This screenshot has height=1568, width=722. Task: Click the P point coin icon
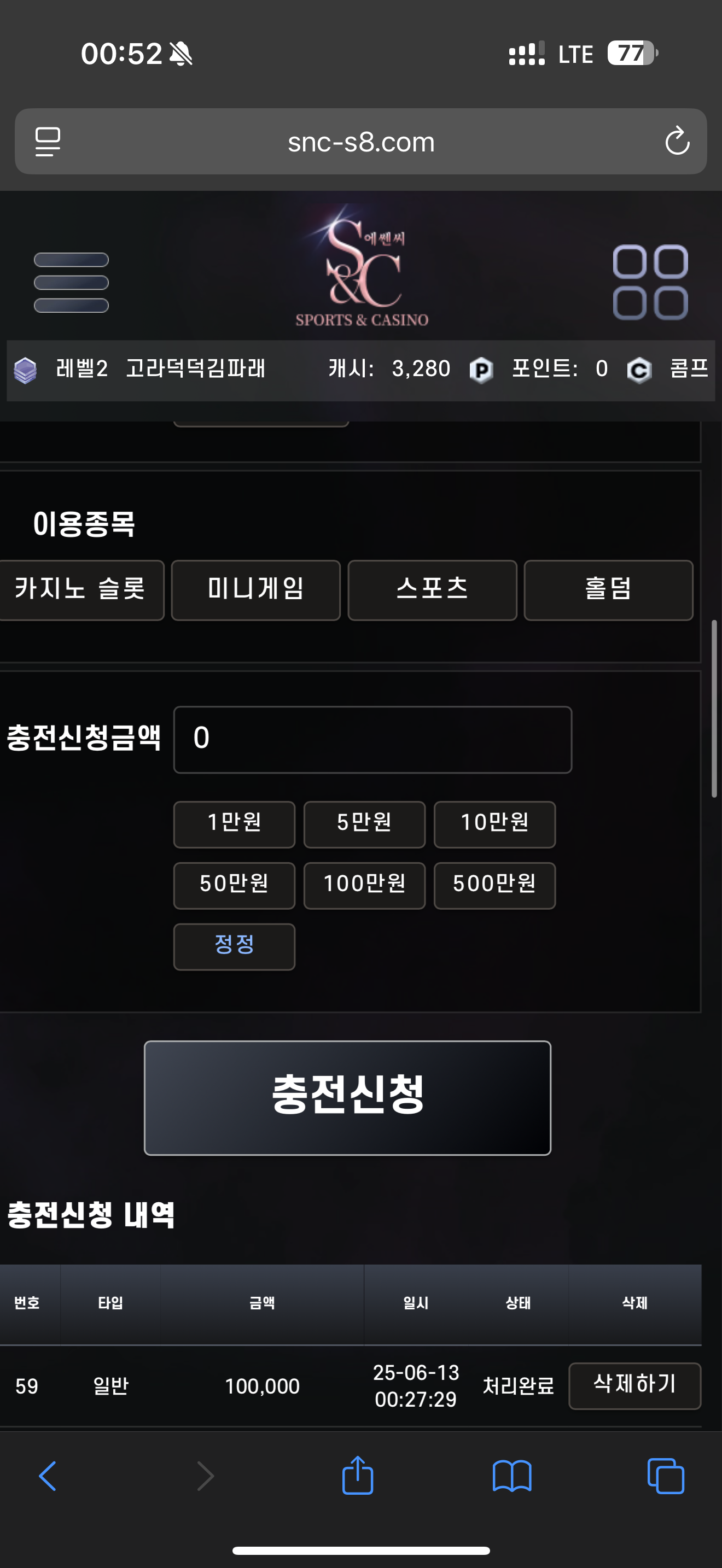point(481,370)
